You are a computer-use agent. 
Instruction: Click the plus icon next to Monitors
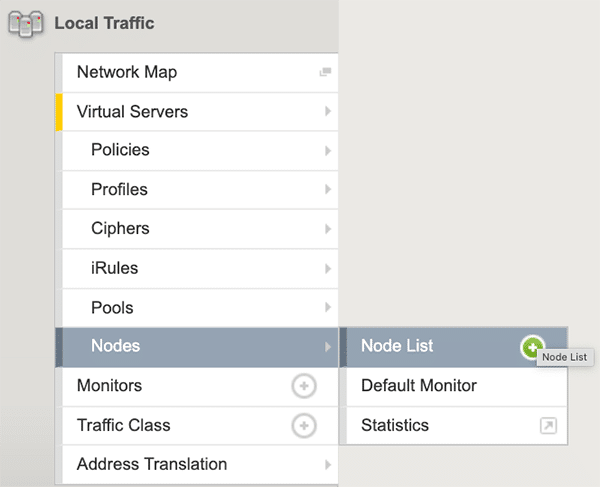pos(303,386)
